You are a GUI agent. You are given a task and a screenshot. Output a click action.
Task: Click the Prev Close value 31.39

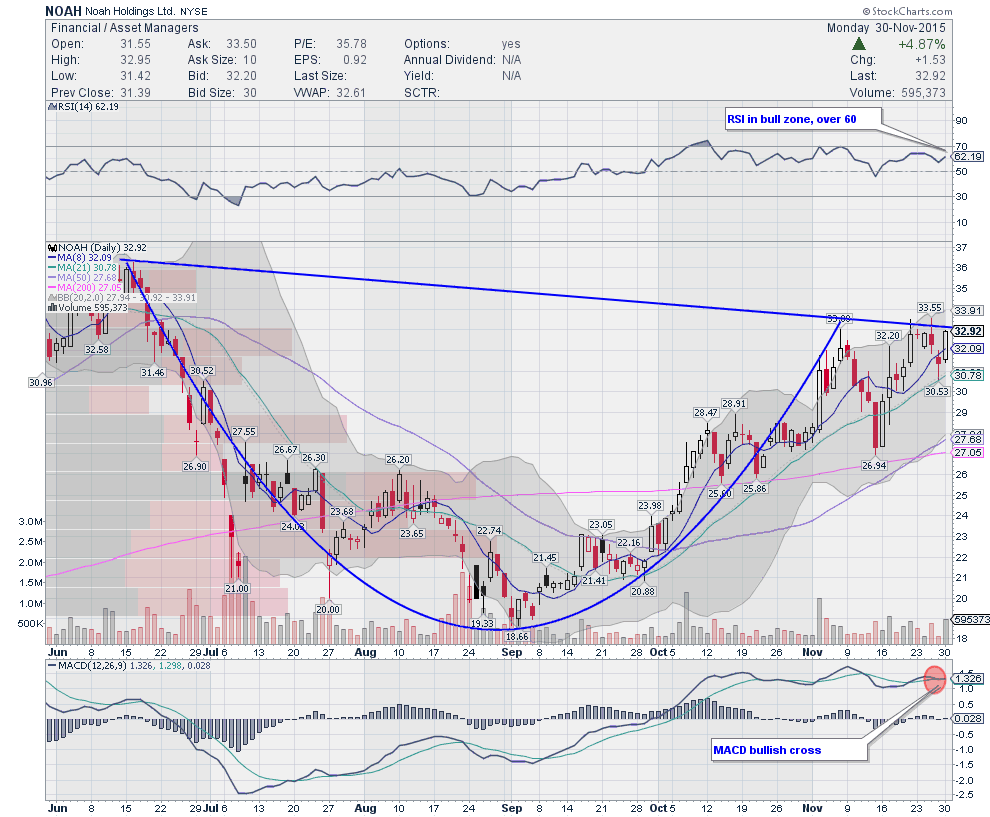point(136,93)
